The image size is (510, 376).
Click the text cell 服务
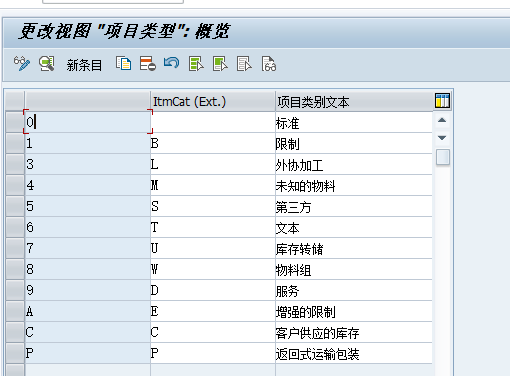coord(354,290)
